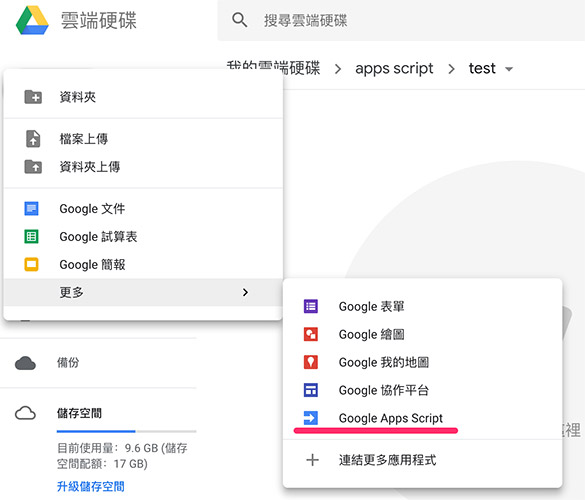Select Google 表單 in the submenu

click(x=422, y=306)
